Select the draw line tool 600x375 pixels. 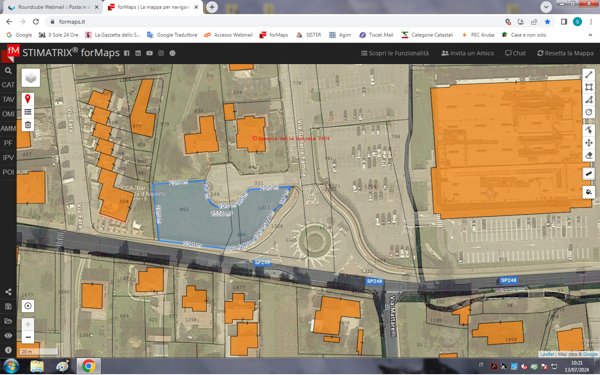point(589,75)
